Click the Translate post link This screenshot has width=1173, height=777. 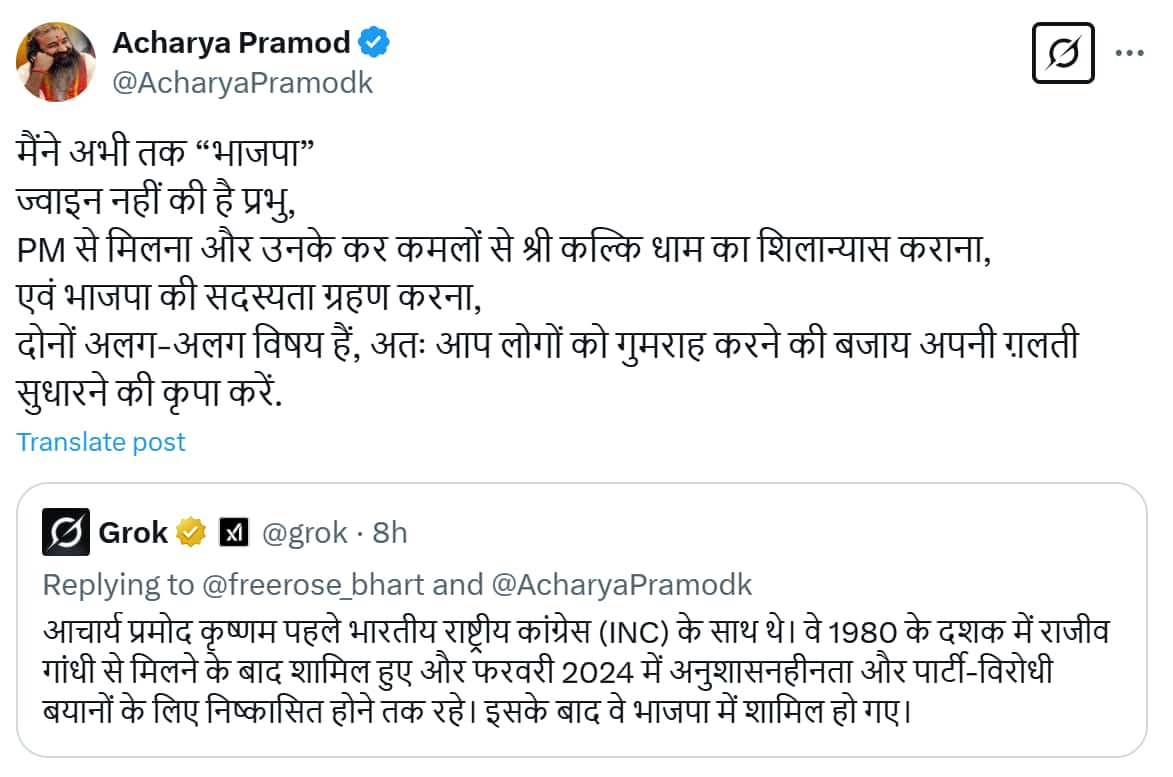[x=100, y=441]
